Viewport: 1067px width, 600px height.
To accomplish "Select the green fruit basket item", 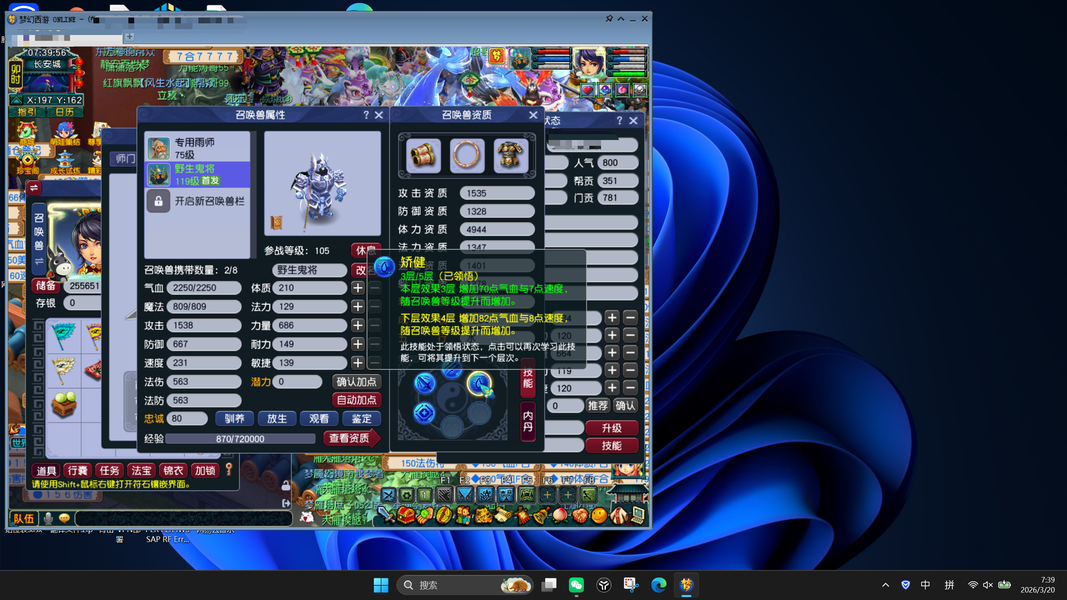I will click(x=63, y=405).
